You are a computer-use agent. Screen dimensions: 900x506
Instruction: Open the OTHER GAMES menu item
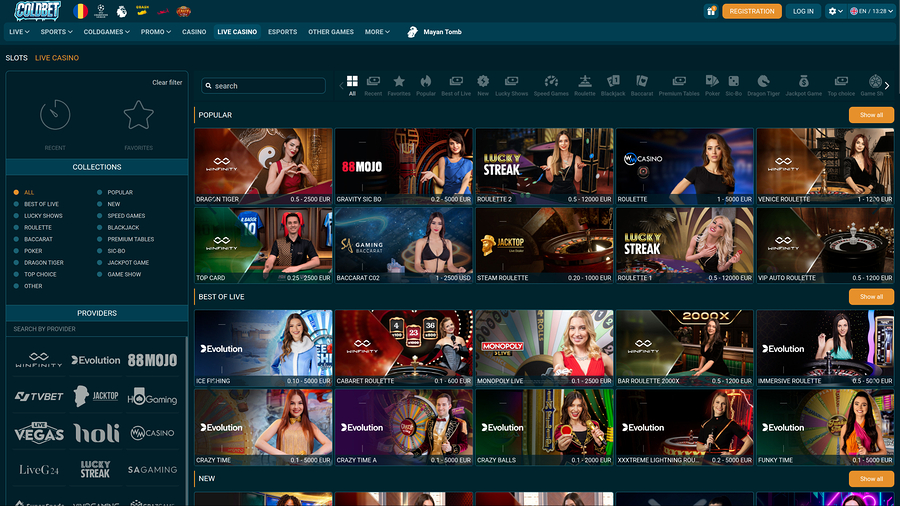(331, 32)
